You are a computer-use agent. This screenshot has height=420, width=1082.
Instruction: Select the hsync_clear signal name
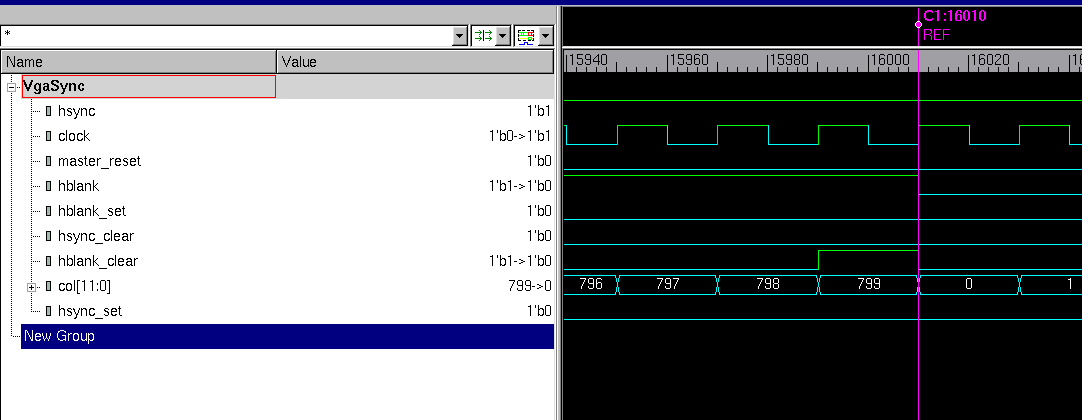[x=95, y=236]
